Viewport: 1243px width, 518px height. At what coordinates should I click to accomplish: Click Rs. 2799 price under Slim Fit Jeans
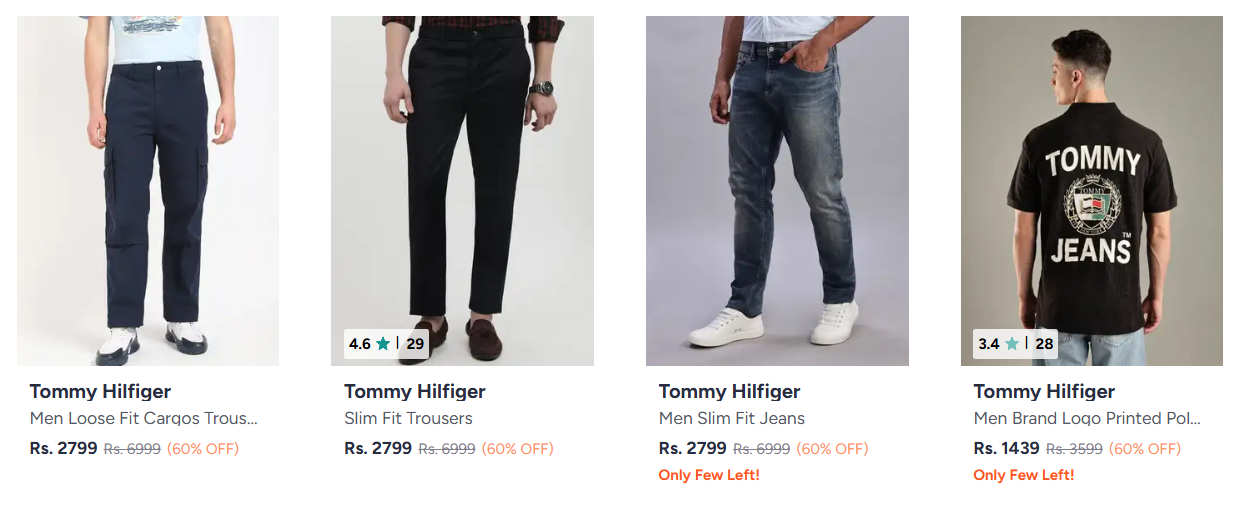692,449
